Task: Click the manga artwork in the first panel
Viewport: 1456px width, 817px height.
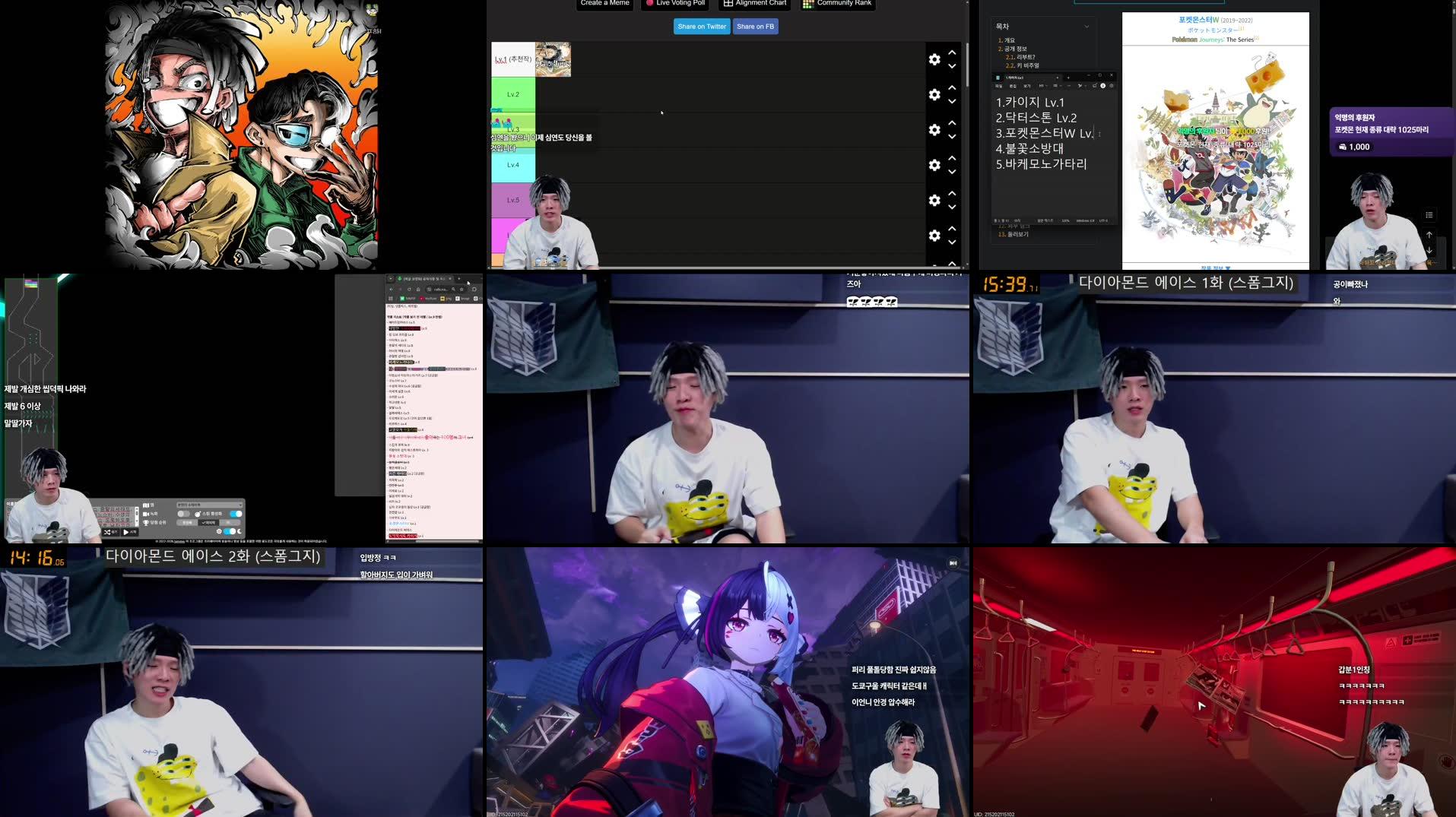Action: (x=241, y=135)
